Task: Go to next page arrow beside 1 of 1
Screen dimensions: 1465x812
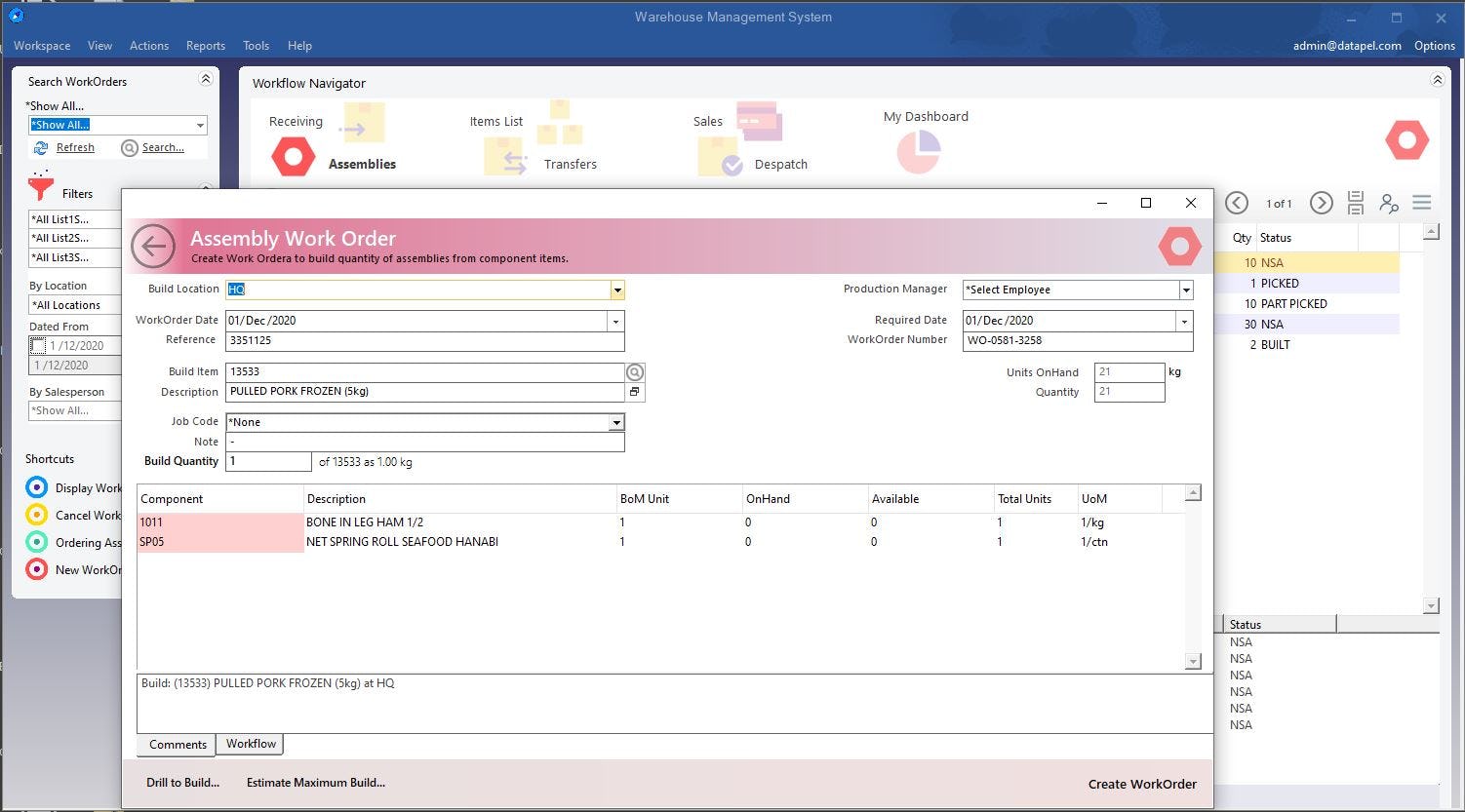Action: point(1321,203)
